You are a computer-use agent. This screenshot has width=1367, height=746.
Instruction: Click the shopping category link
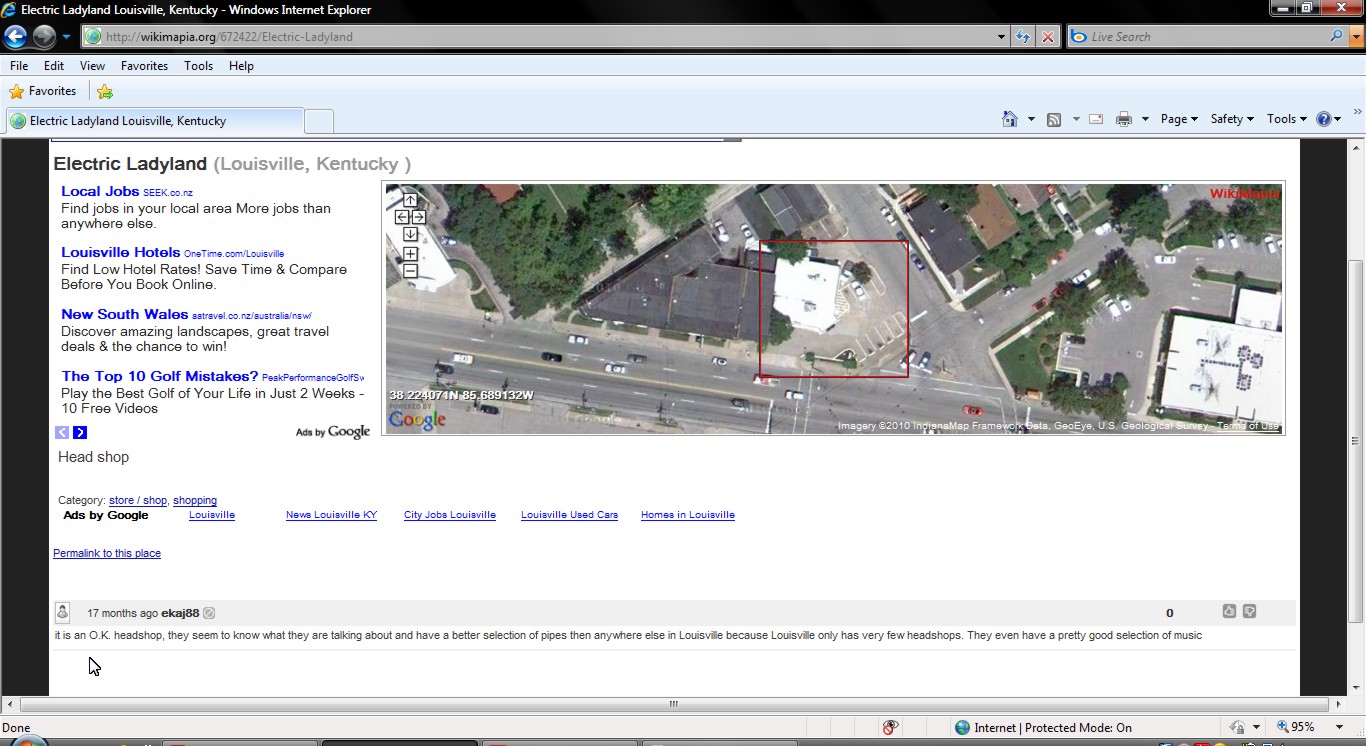pos(195,500)
